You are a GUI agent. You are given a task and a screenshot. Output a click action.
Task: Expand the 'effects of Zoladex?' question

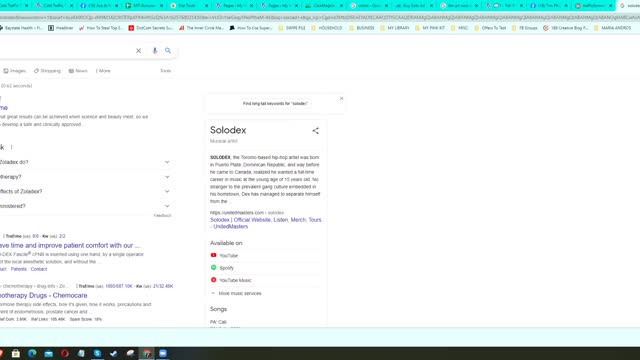click(85, 191)
